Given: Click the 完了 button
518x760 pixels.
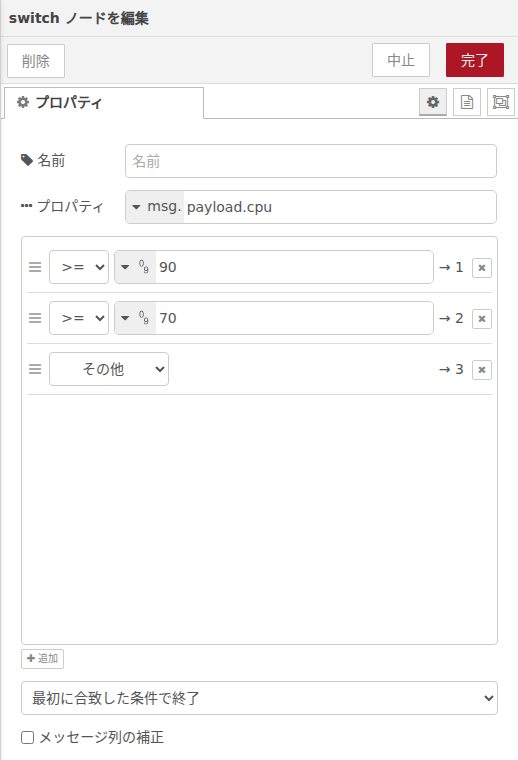Looking at the screenshot, I should tap(475, 60).
